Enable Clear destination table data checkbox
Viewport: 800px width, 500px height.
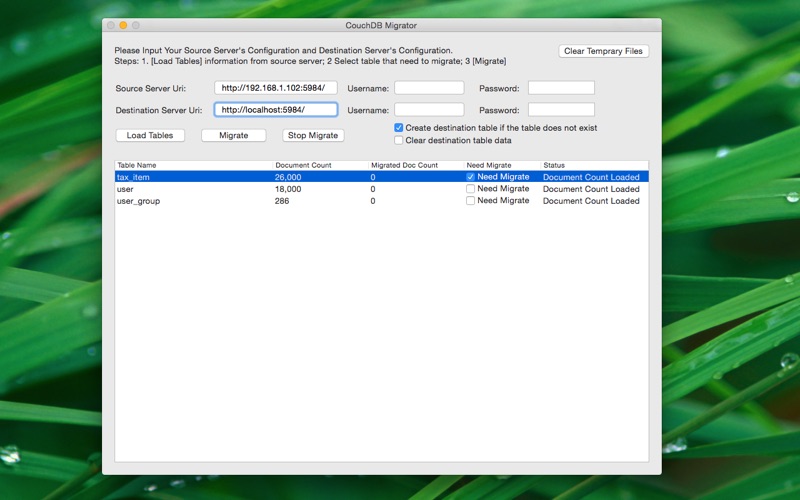point(399,140)
